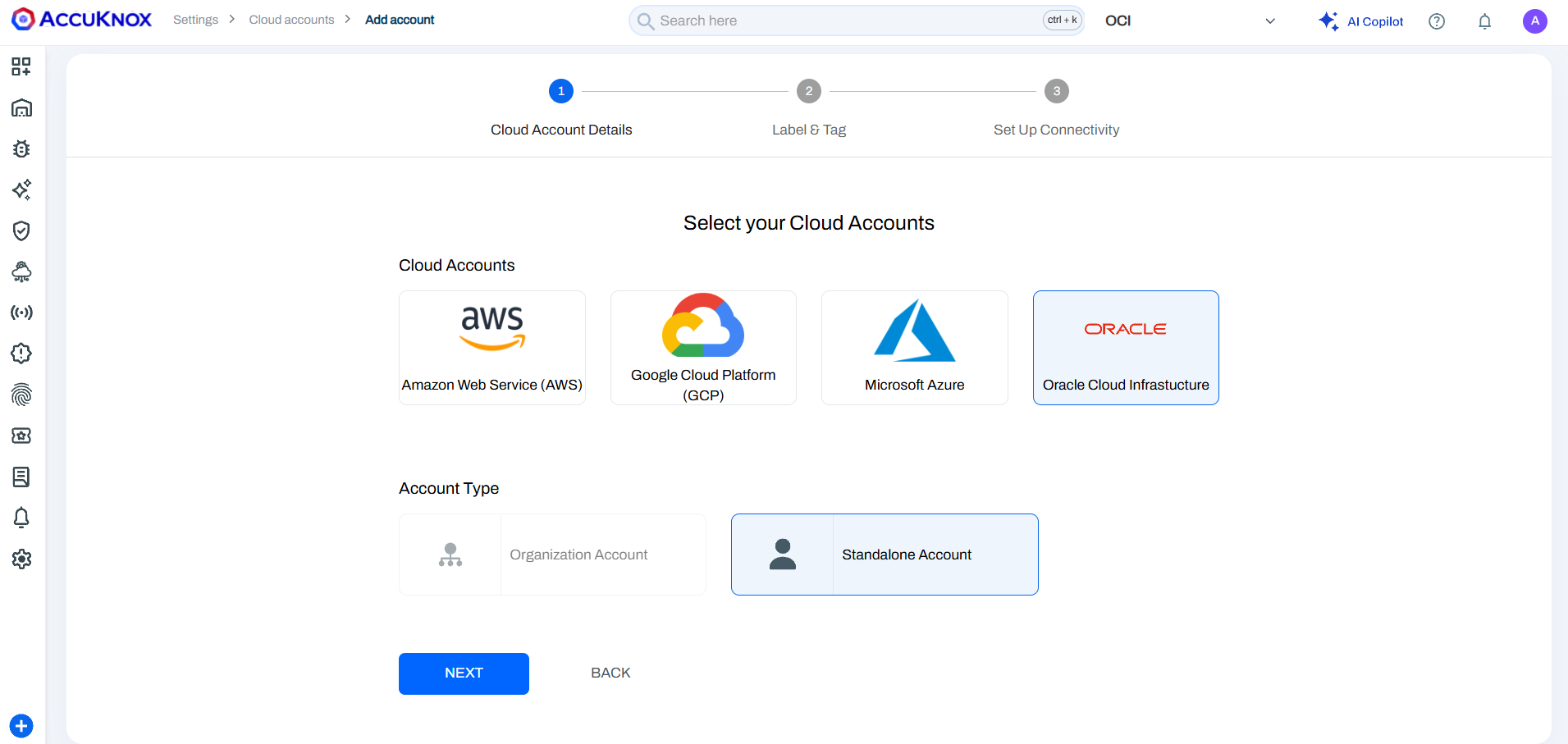The image size is (1568, 744).
Task: Go to Cloud accounts breadcrumb
Action: 291,20
